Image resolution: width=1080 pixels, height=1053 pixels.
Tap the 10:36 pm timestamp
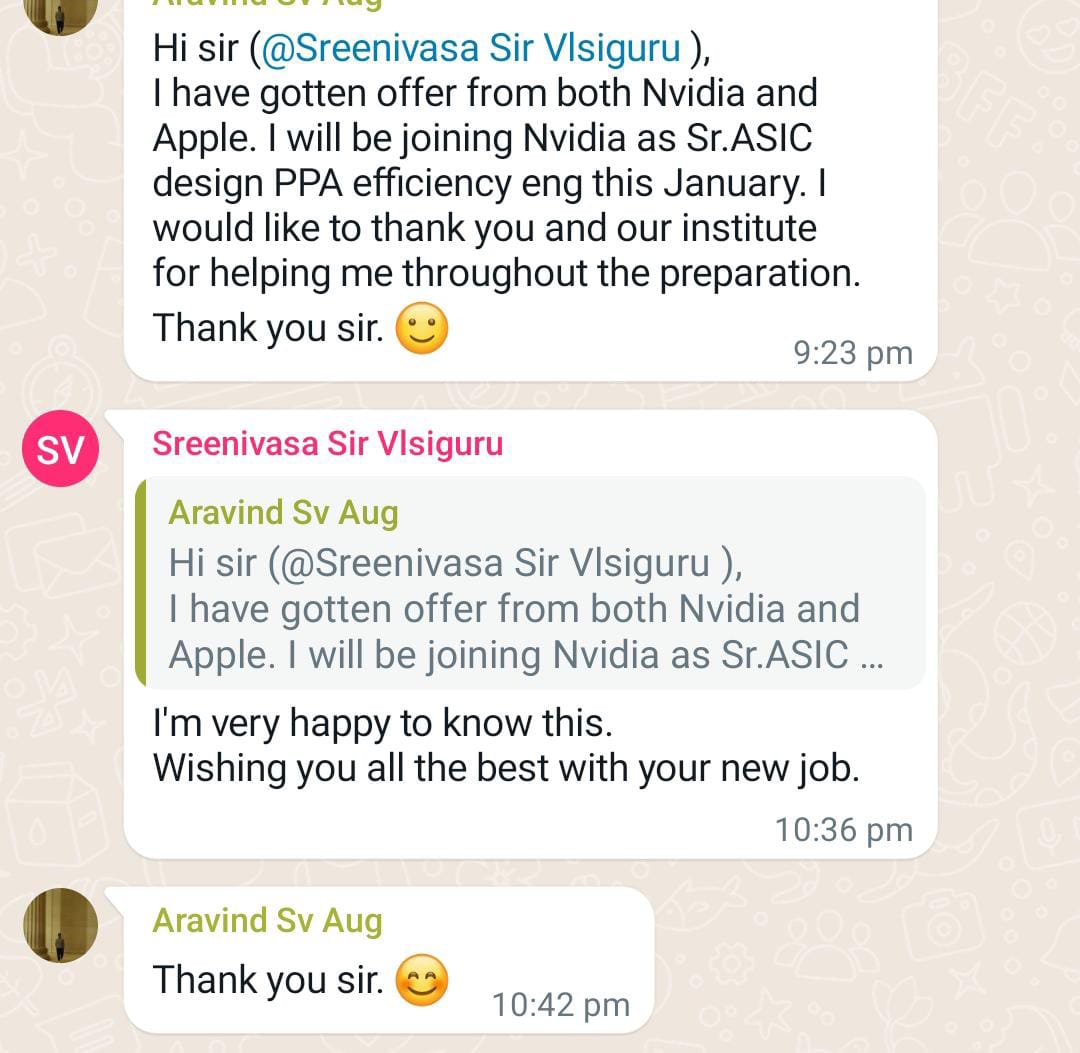[844, 830]
